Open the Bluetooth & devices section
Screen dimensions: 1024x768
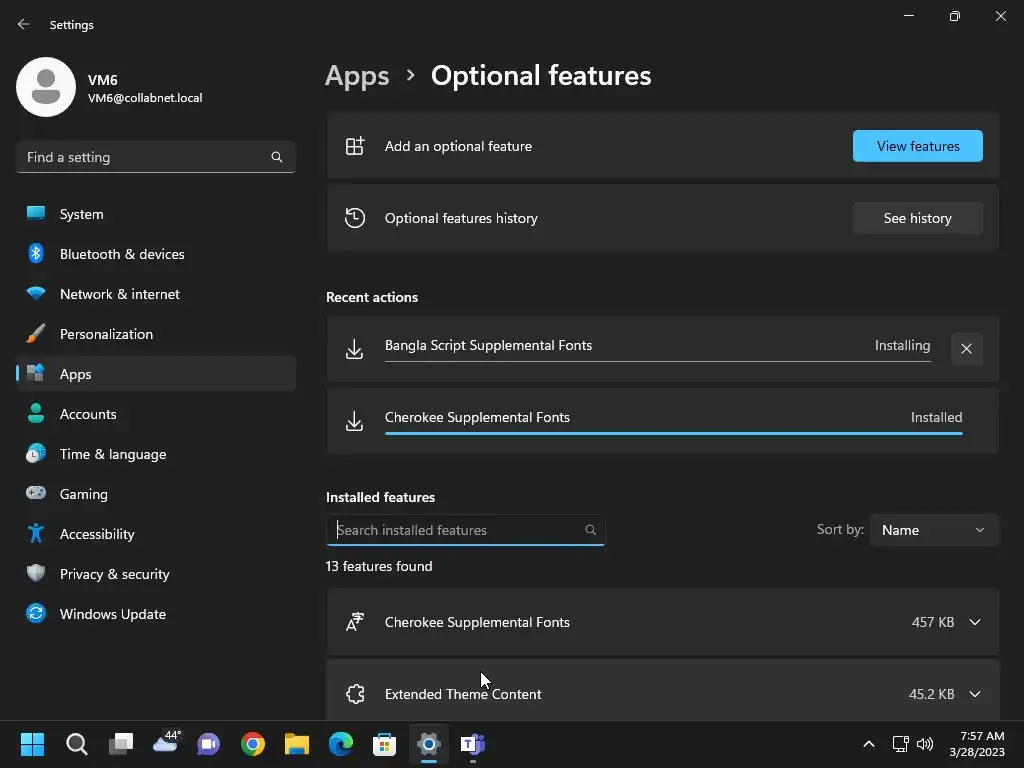pyautogui.click(x=121, y=254)
